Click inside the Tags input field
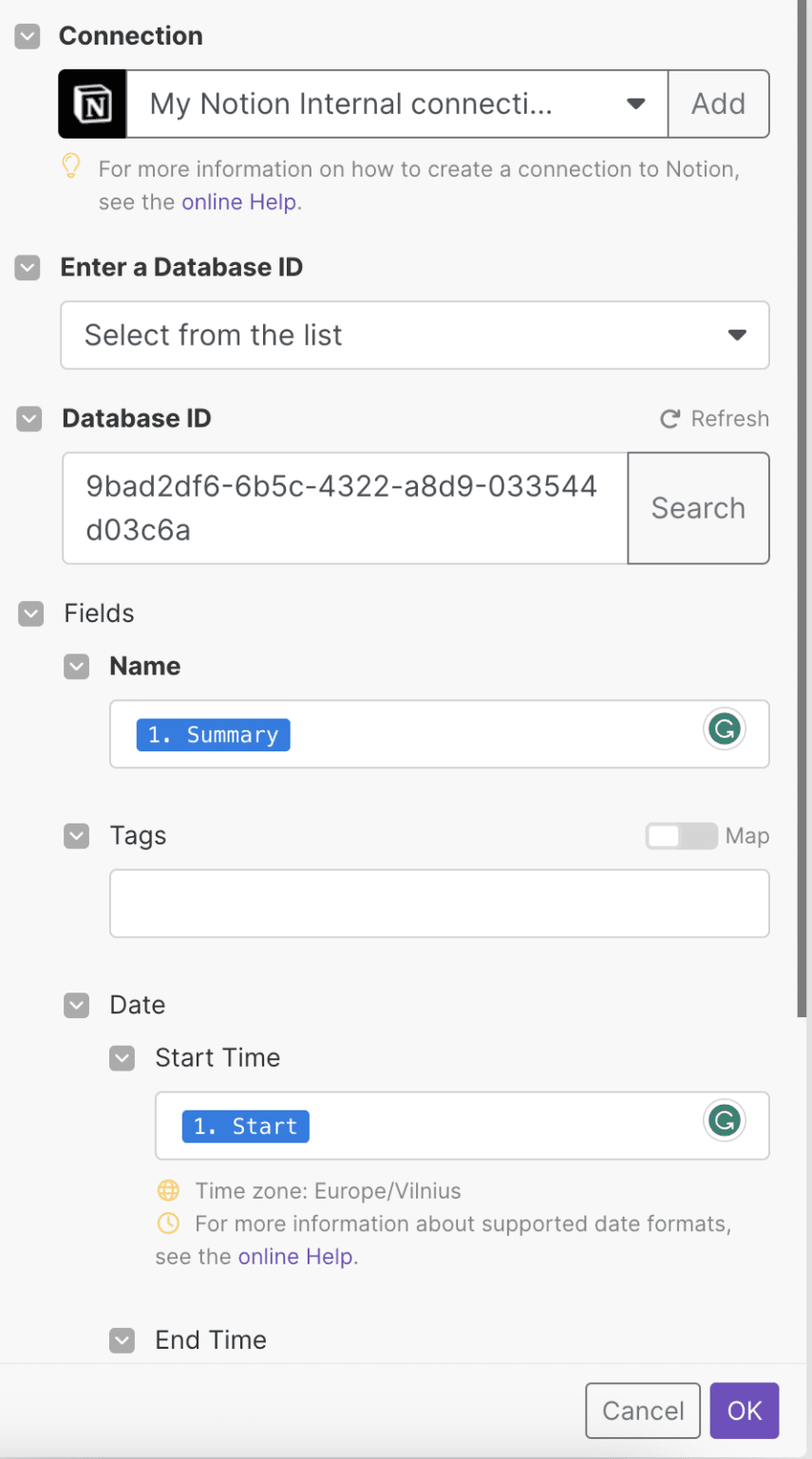 (x=439, y=903)
